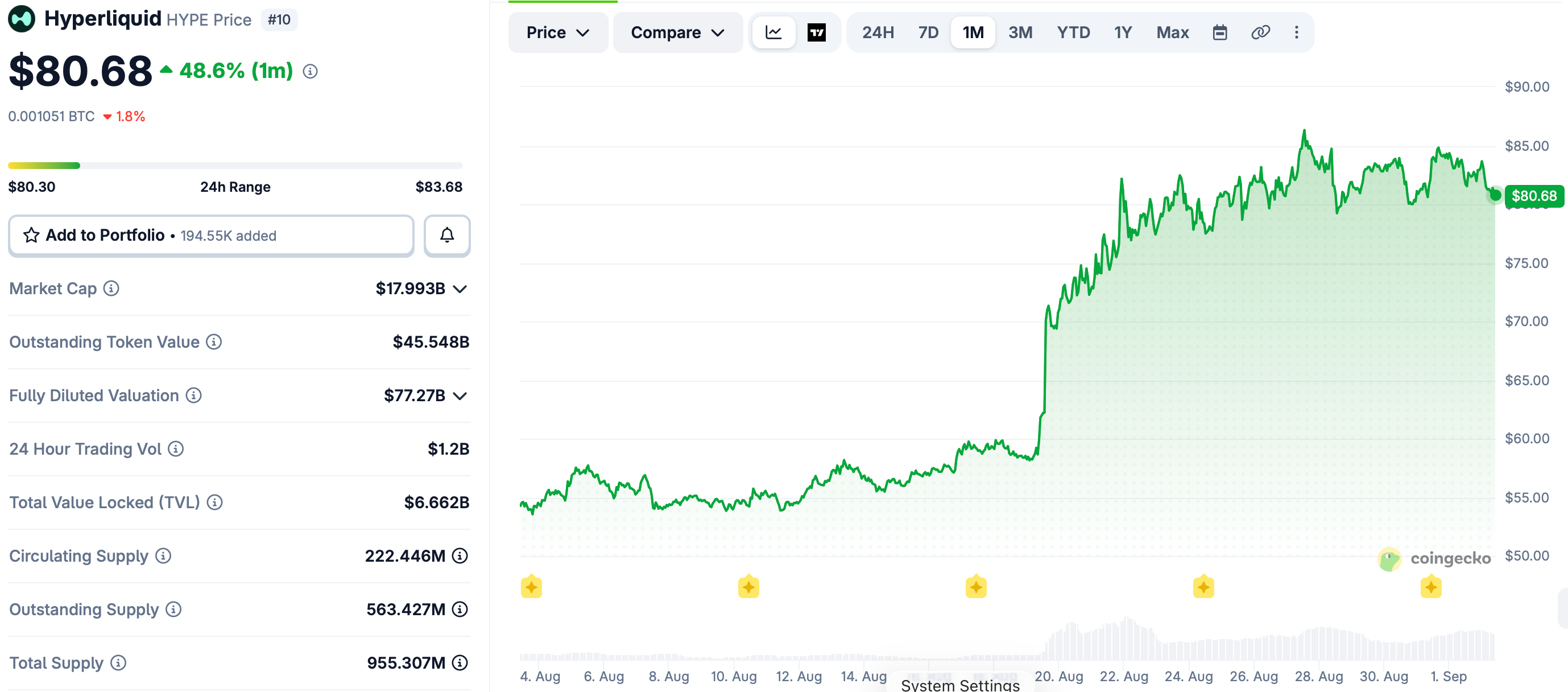Click the $80.68 current price label on chart
The height and width of the screenshot is (692, 1568).
[1534, 196]
